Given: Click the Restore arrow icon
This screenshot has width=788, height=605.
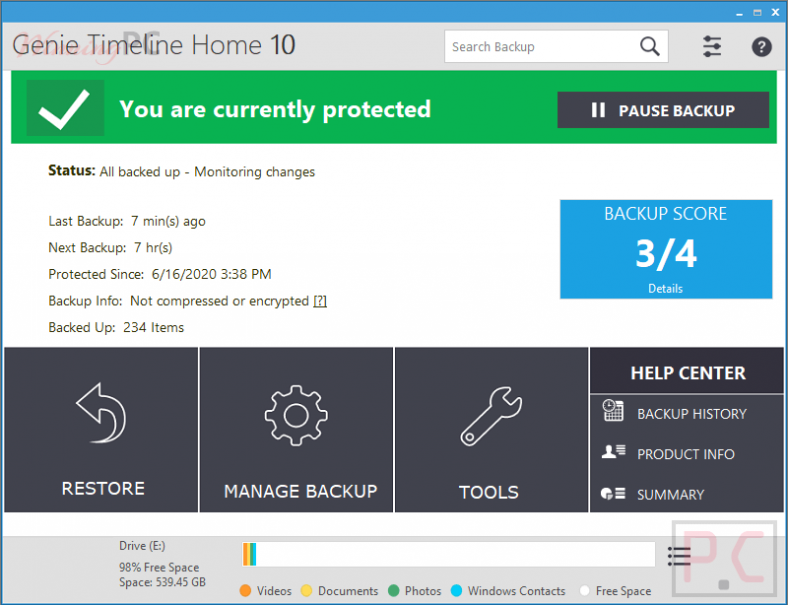Looking at the screenshot, I should click(x=102, y=413).
